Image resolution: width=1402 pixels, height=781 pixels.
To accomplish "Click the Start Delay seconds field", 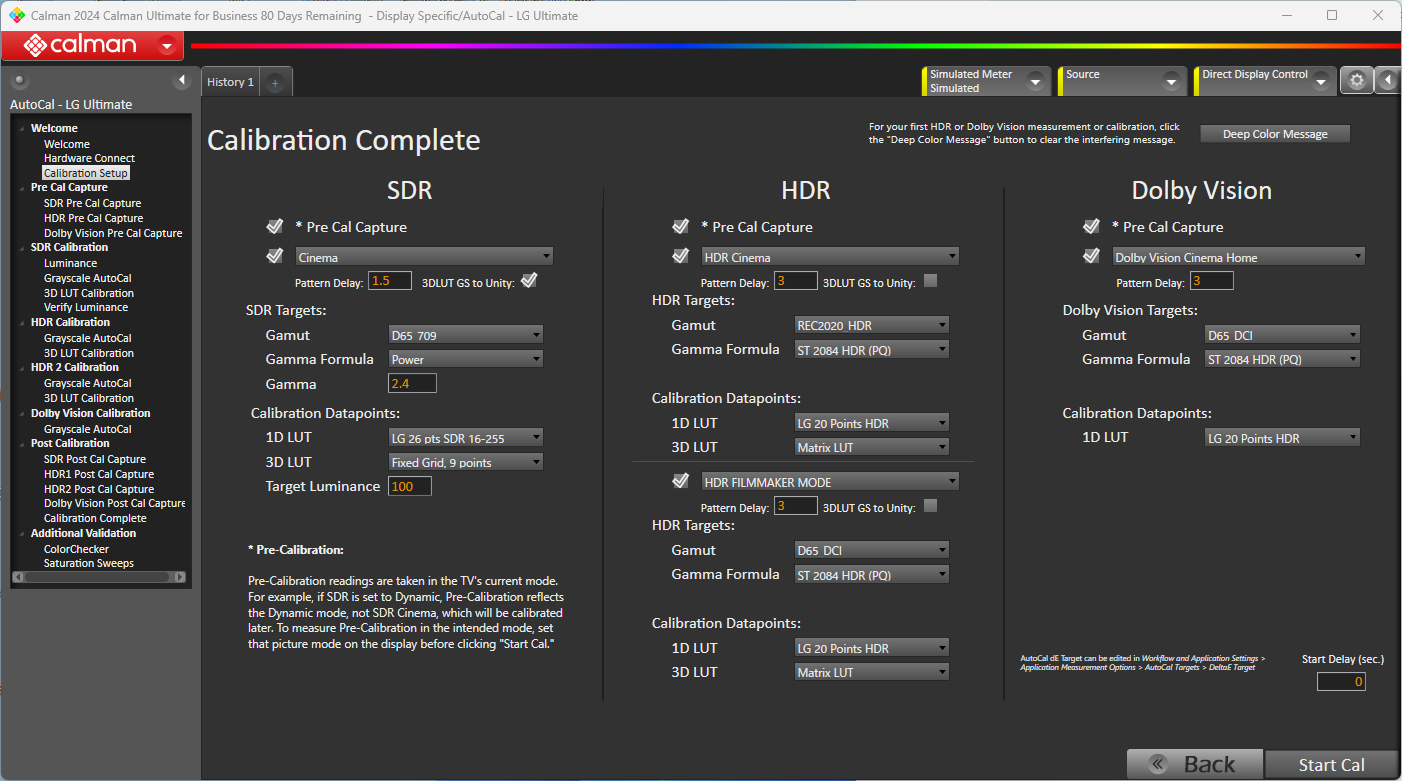I will pyautogui.click(x=1341, y=681).
